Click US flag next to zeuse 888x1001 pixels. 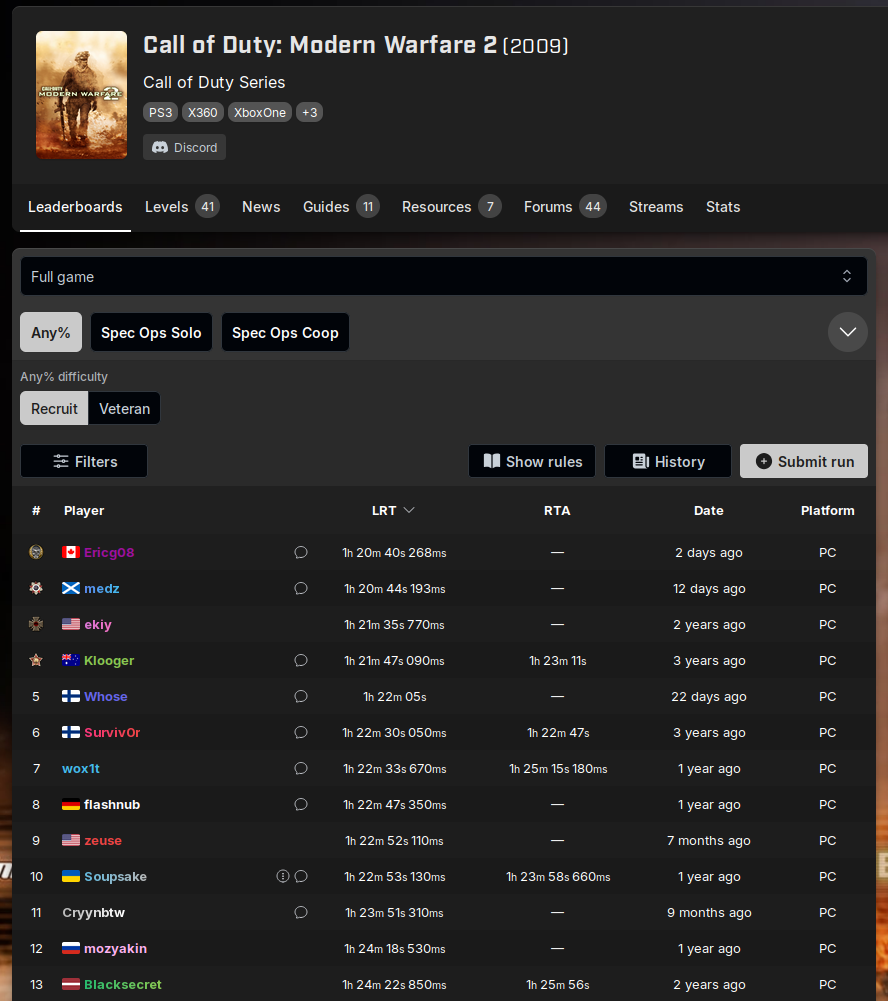[x=71, y=840]
